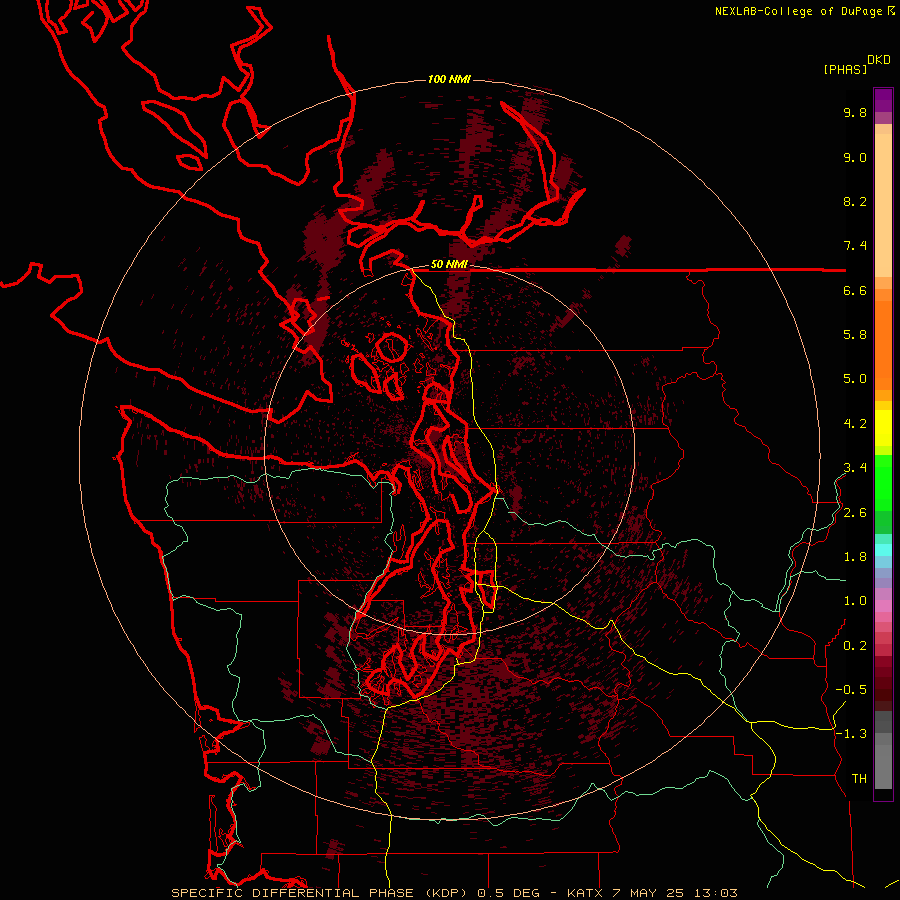Screen dimensions: 900x900
Task: Click the yellow segment of the color scale
Action: (883, 428)
